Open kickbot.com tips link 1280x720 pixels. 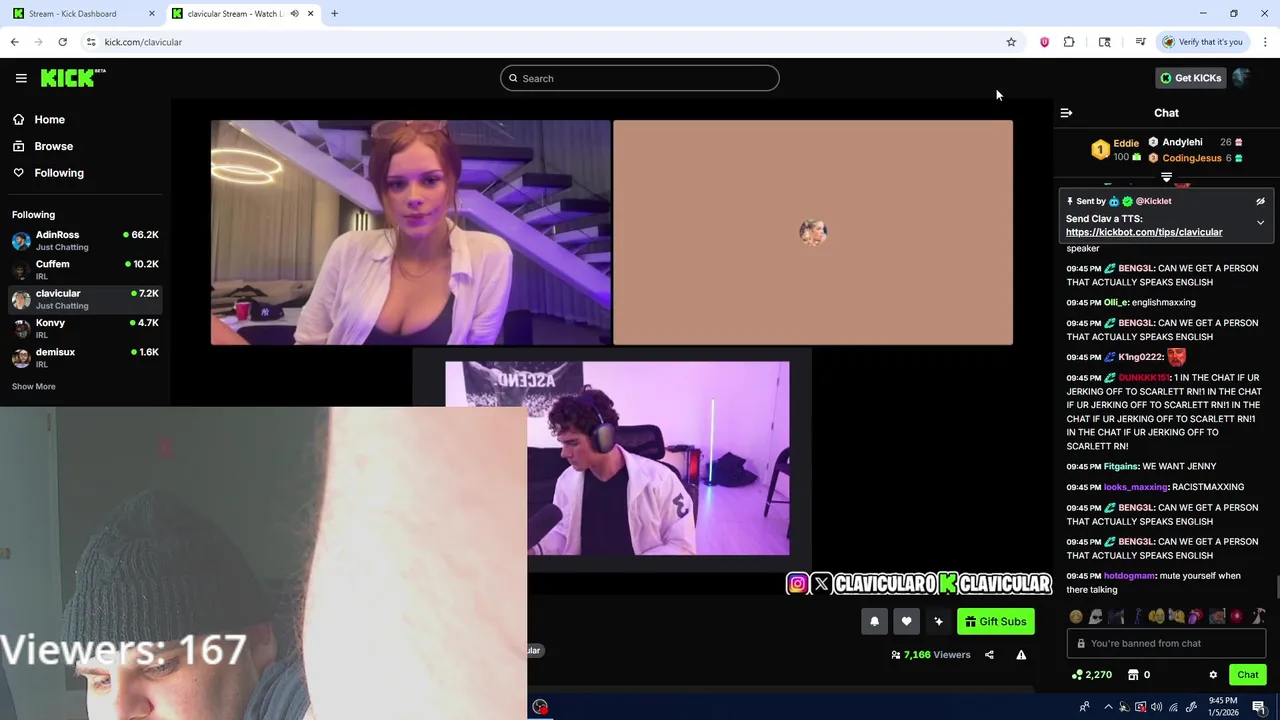[x=1144, y=232]
